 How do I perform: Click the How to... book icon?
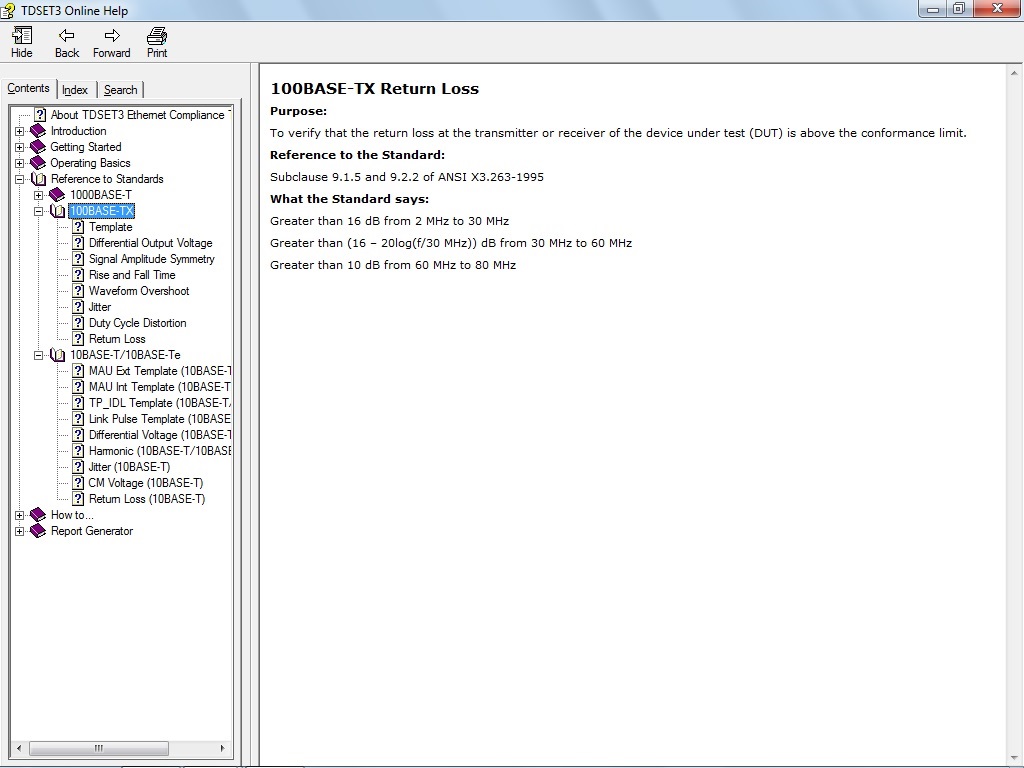(38, 515)
